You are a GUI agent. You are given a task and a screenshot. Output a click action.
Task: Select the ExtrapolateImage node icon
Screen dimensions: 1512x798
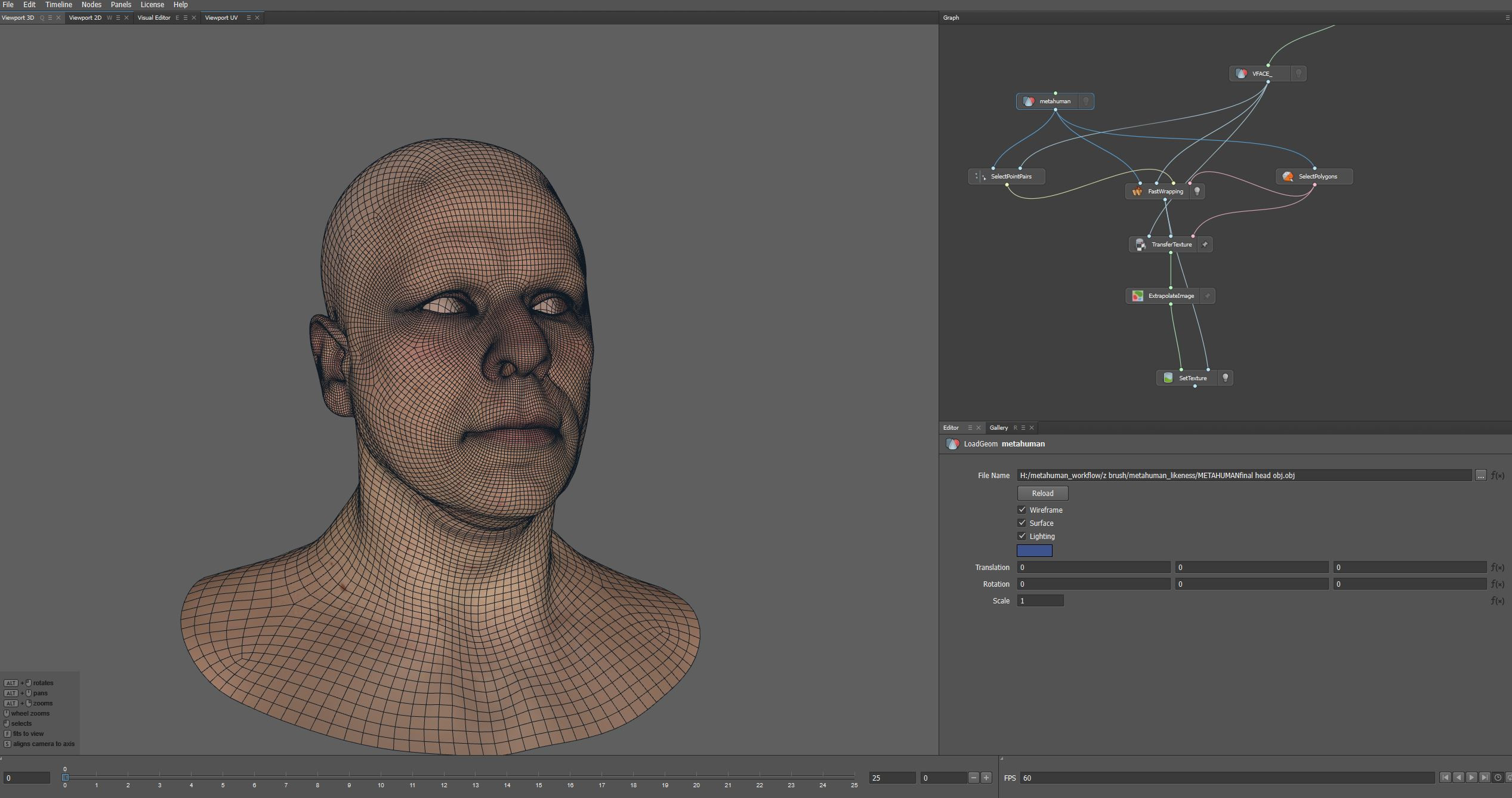1137,296
